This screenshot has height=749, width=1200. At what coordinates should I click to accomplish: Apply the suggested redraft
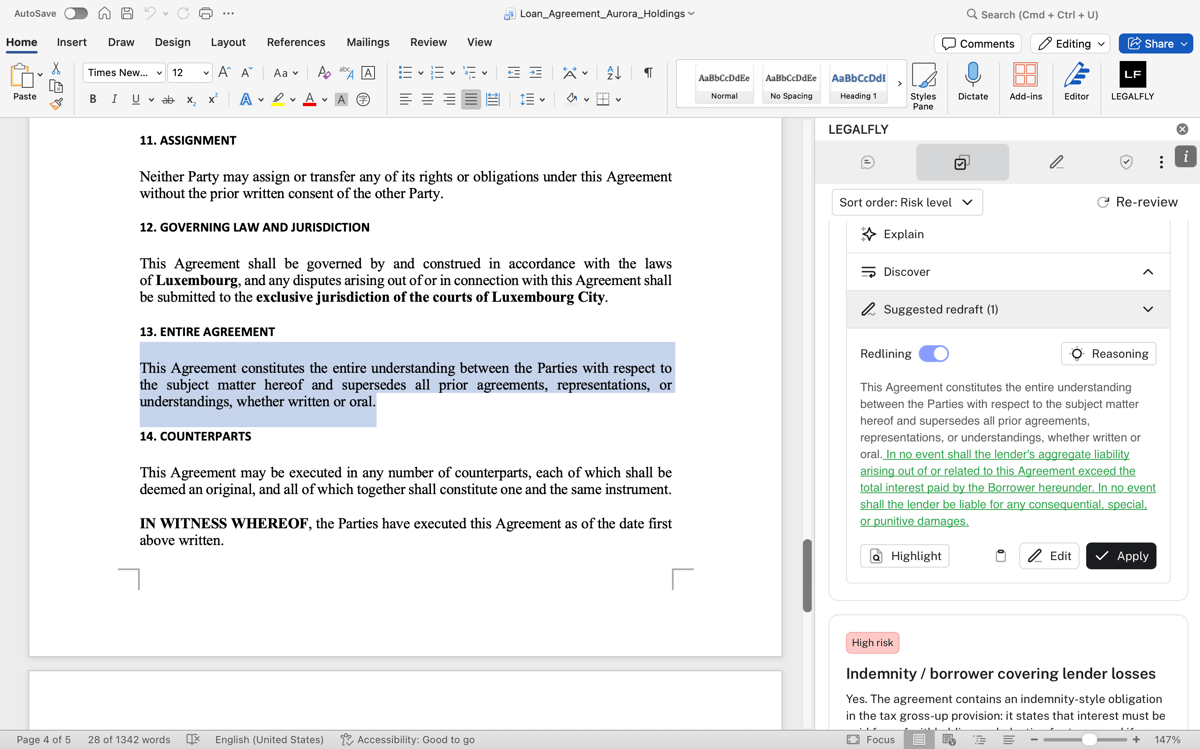1121,556
